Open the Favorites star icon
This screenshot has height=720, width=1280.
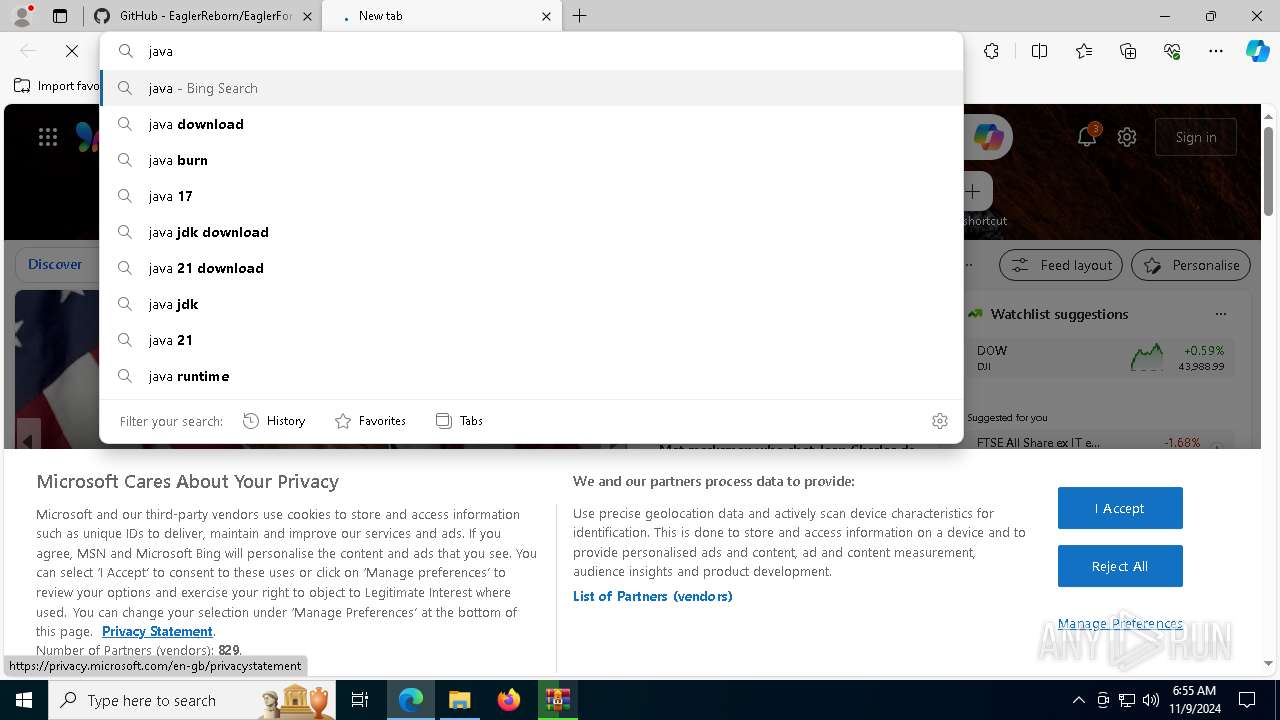[1084, 51]
